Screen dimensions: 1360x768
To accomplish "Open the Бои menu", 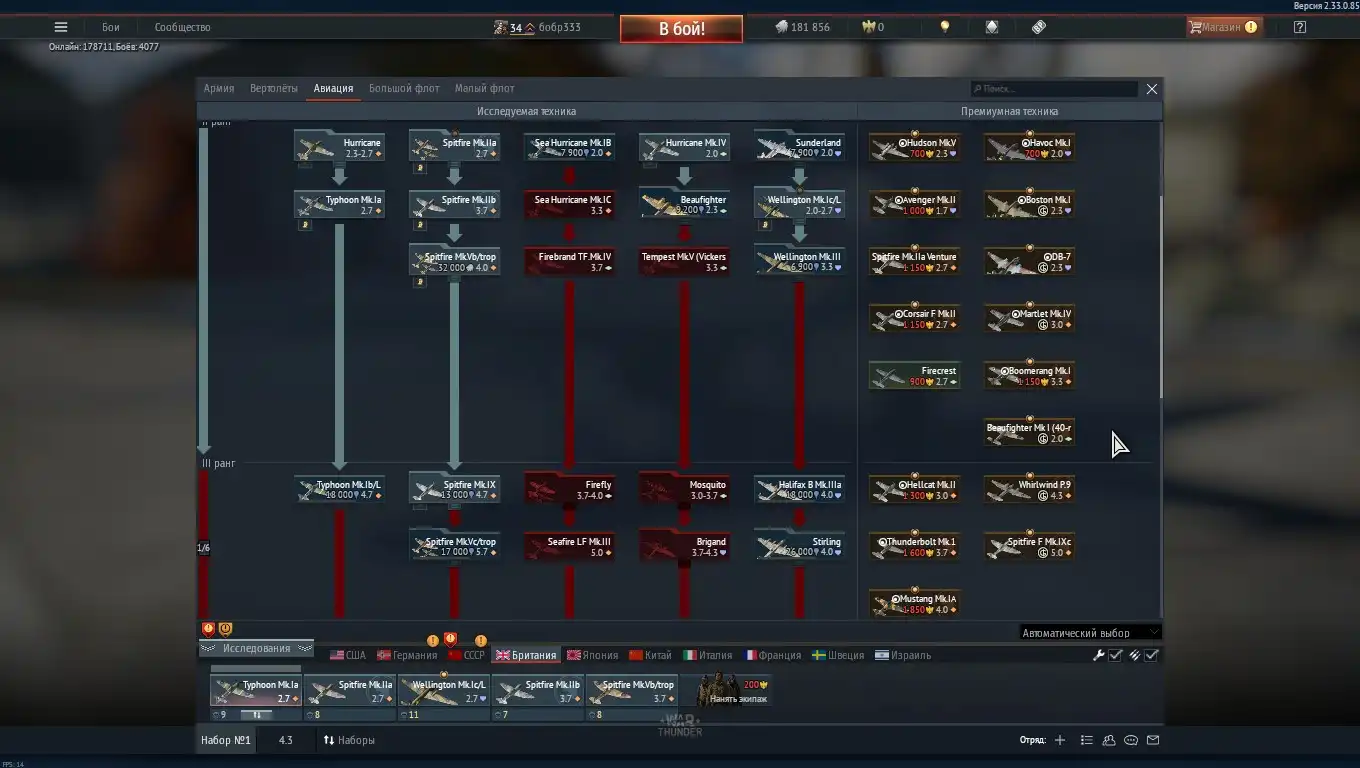I will [x=110, y=27].
